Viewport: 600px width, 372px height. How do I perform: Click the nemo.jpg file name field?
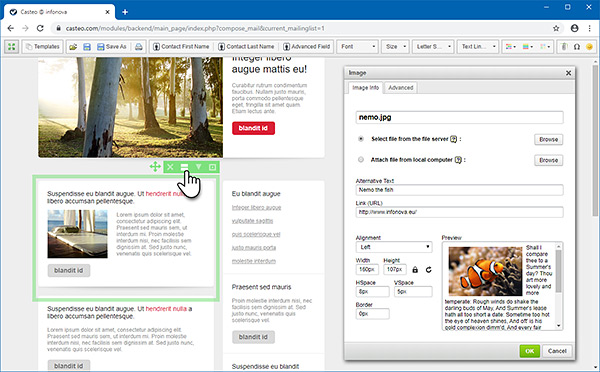tap(460, 117)
